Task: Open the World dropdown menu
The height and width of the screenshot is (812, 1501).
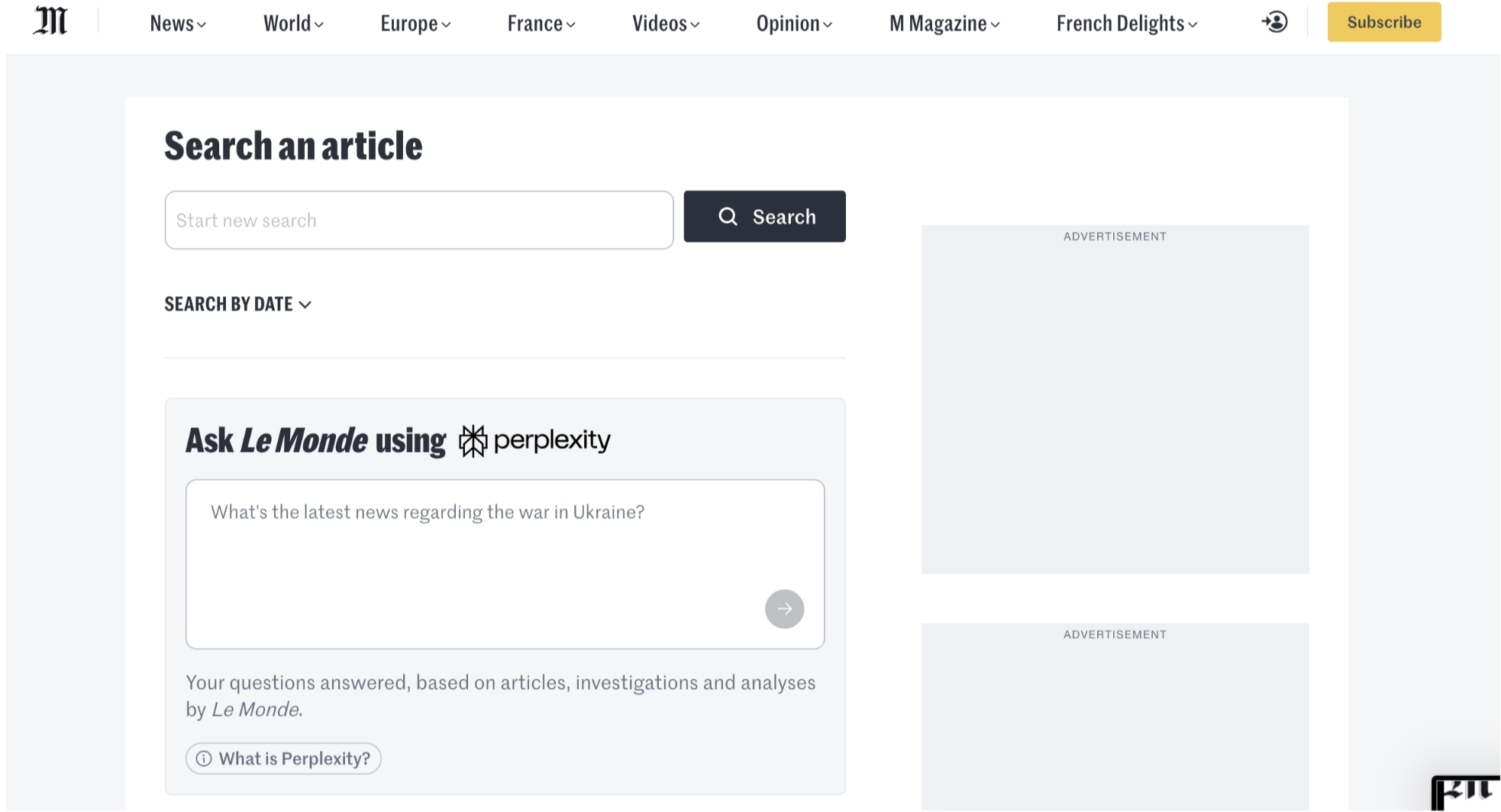Action: click(x=293, y=24)
